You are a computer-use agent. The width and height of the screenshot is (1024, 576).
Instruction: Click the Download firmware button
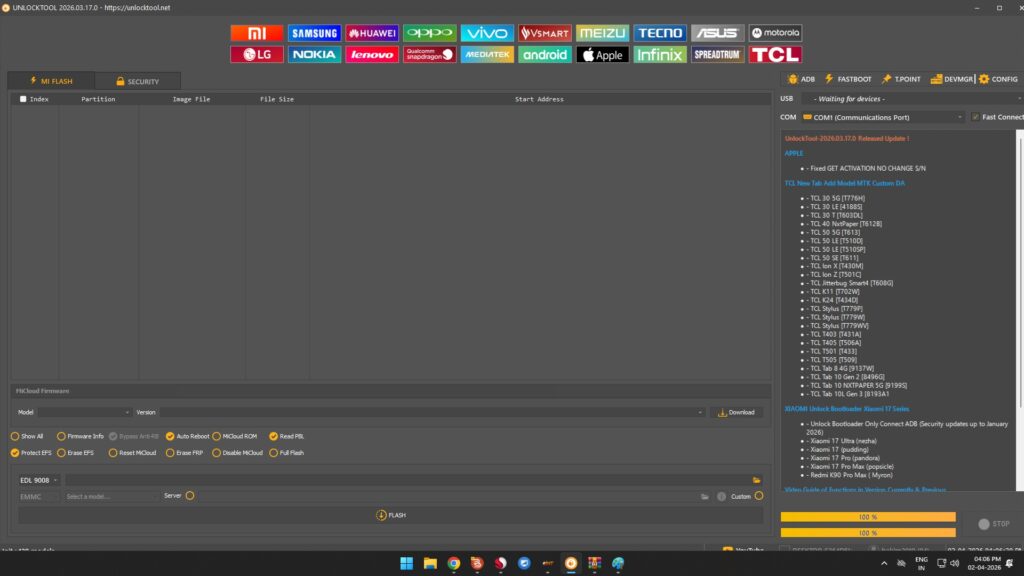point(736,413)
